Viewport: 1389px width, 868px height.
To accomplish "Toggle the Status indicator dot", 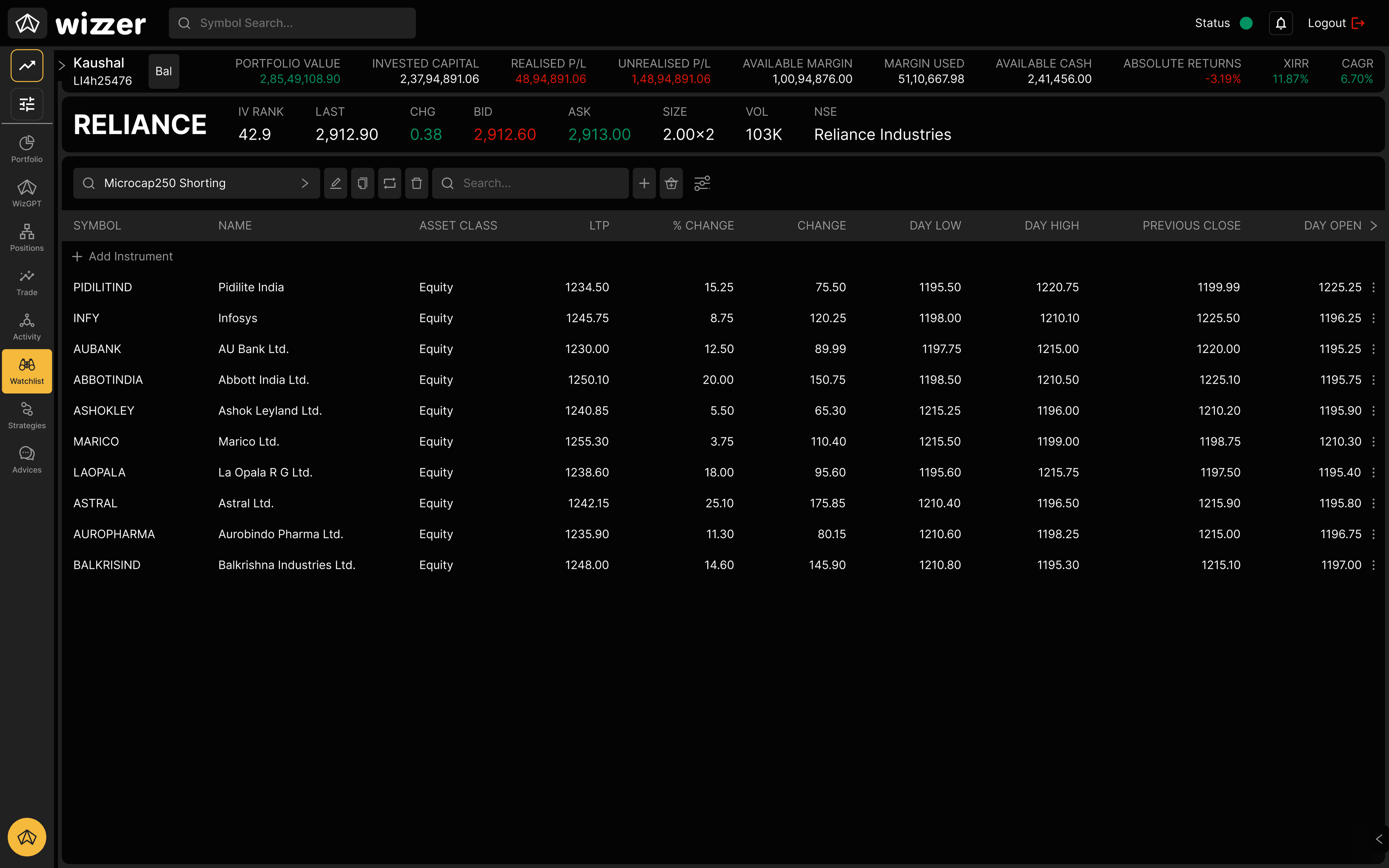I will [x=1246, y=23].
